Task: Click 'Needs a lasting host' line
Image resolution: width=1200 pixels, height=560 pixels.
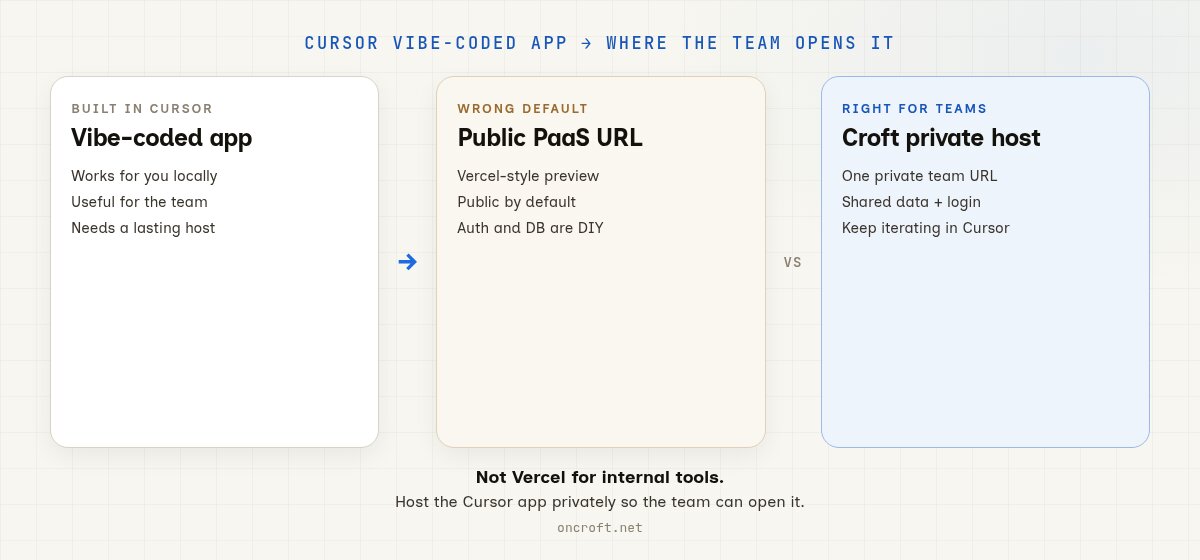Action: coord(143,228)
